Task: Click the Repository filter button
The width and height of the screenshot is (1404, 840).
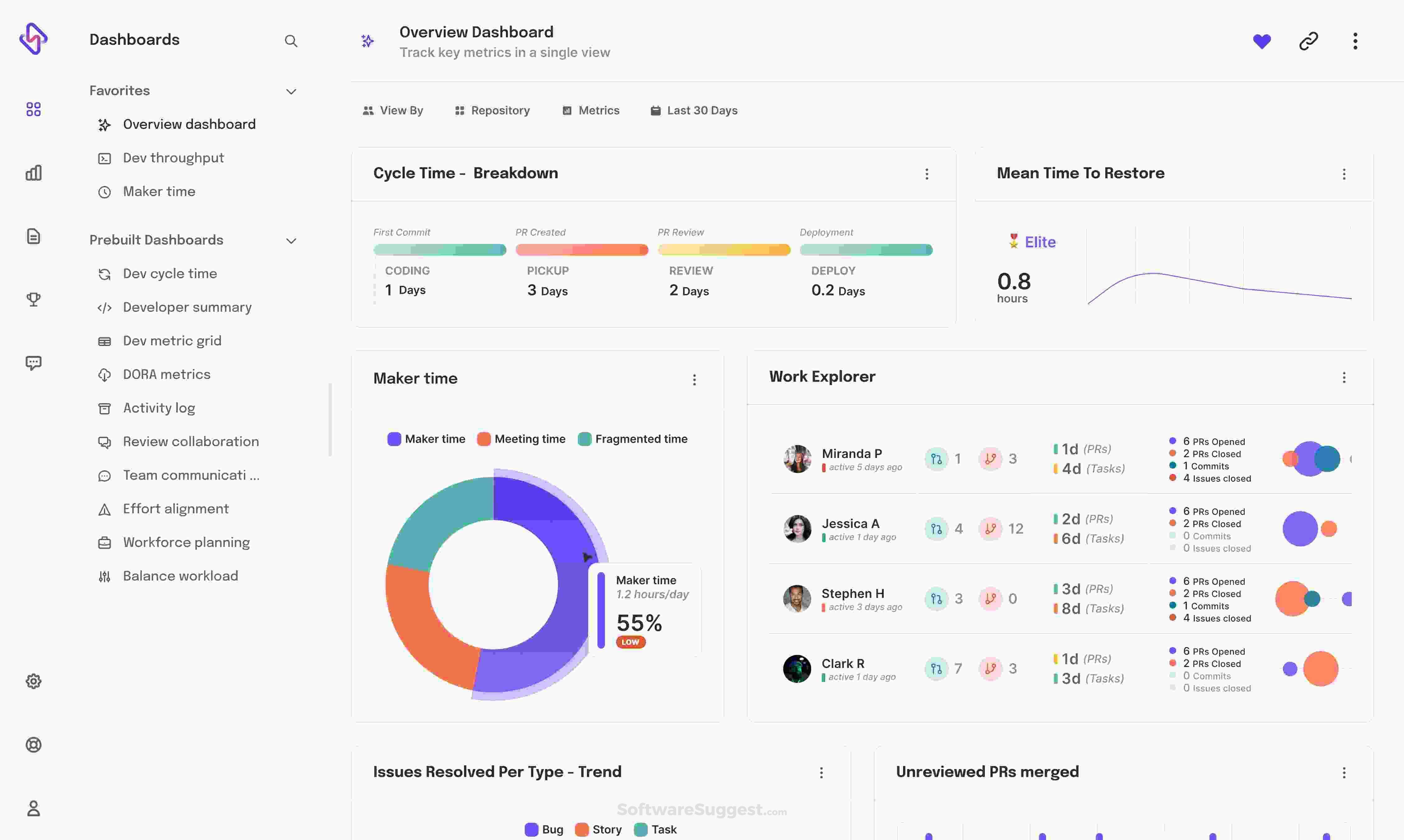Action: pos(493,110)
